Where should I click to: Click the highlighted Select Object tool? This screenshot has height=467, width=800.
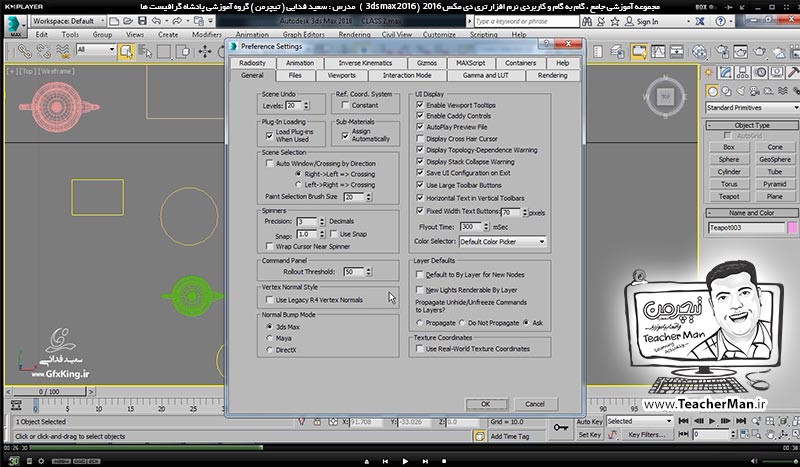coord(126,52)
